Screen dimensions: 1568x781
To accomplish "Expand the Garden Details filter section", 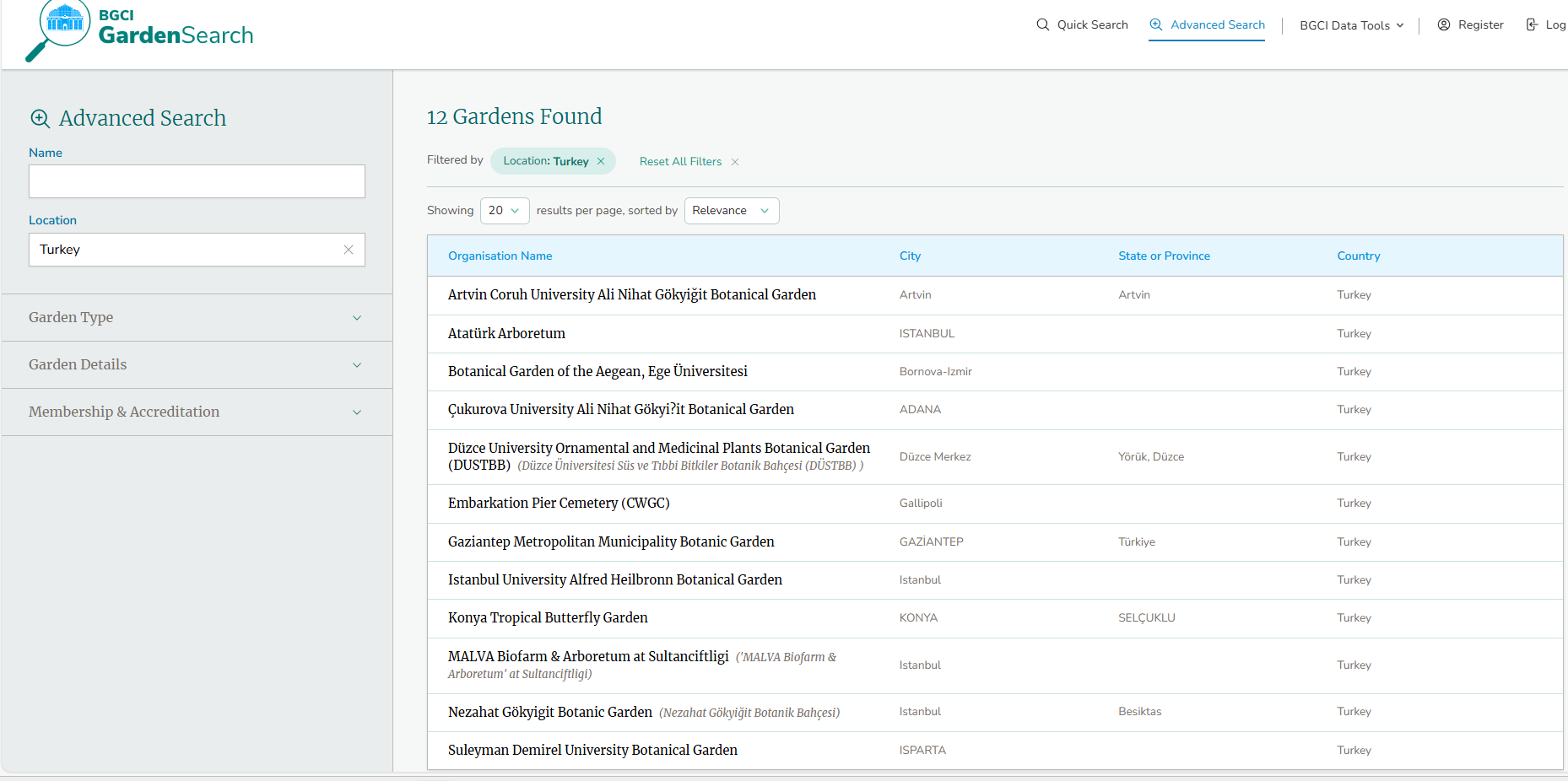I will (x=197, y=364).
